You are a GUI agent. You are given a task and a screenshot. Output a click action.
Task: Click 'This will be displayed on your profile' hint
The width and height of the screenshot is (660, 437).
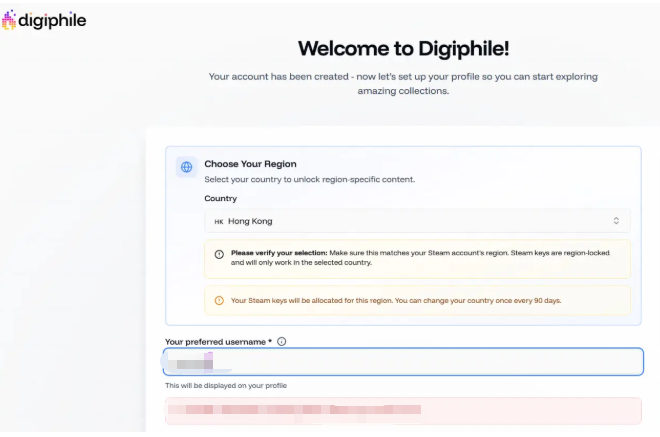(x=226, y=386)
